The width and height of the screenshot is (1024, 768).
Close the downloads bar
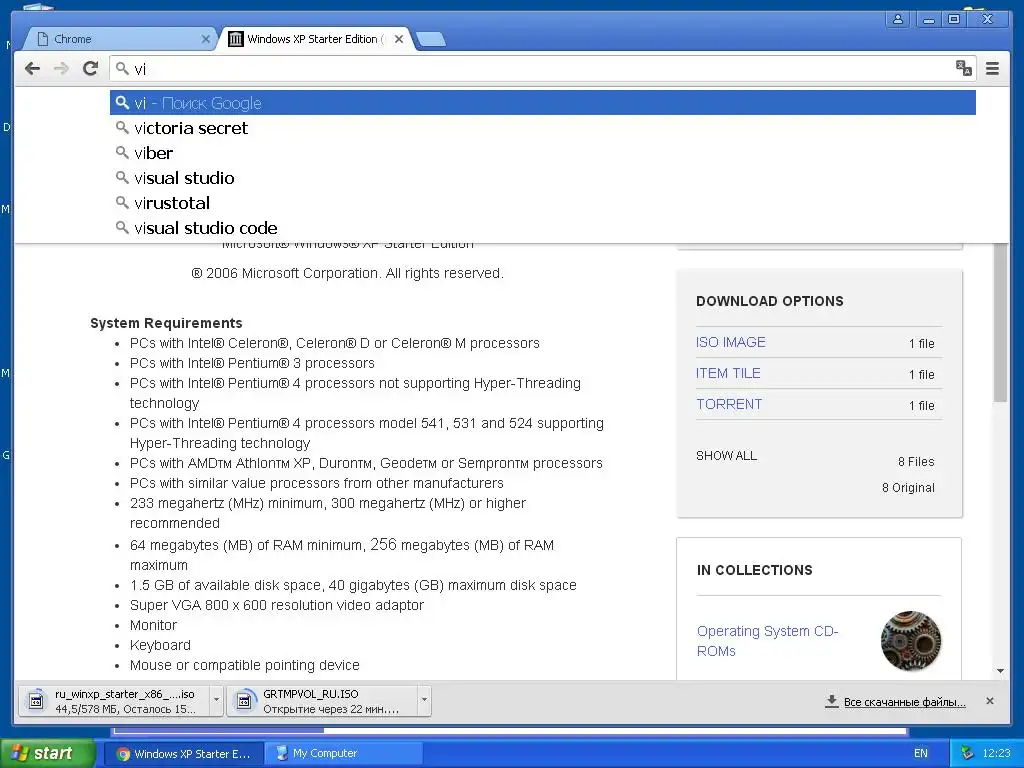pos(989,701)
